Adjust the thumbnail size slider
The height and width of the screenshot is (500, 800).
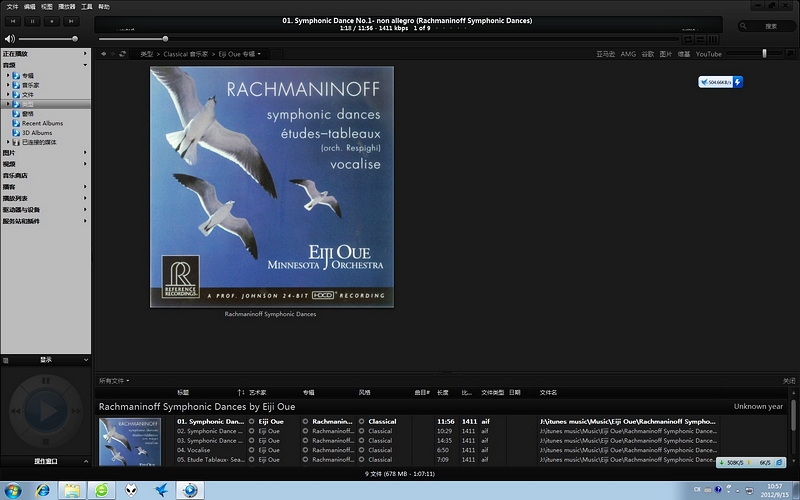pyautogui.click(x=764, y=54)
